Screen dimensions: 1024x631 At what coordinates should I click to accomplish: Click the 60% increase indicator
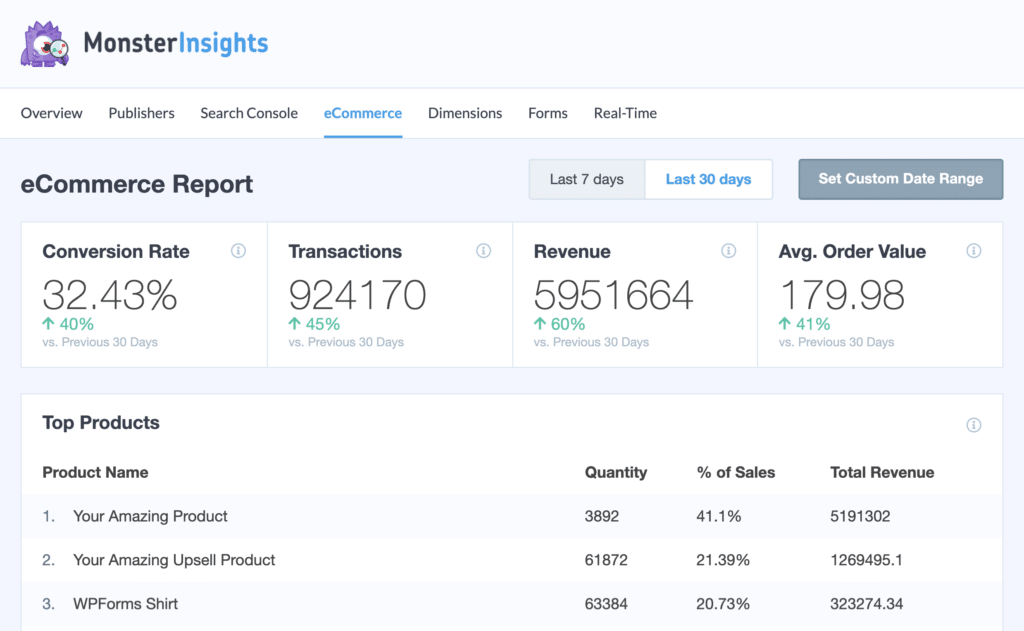559,324
